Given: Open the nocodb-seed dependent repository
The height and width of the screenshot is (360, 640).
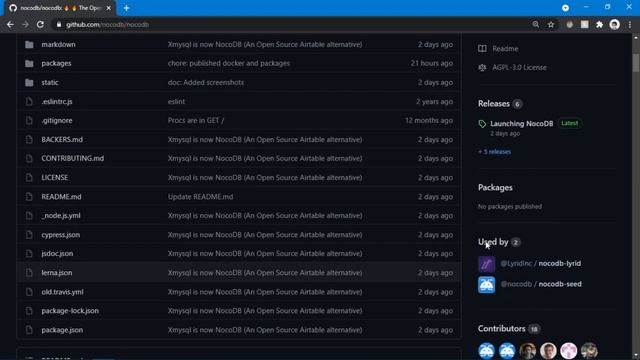Looking at the screenshot, I should 560,284.
